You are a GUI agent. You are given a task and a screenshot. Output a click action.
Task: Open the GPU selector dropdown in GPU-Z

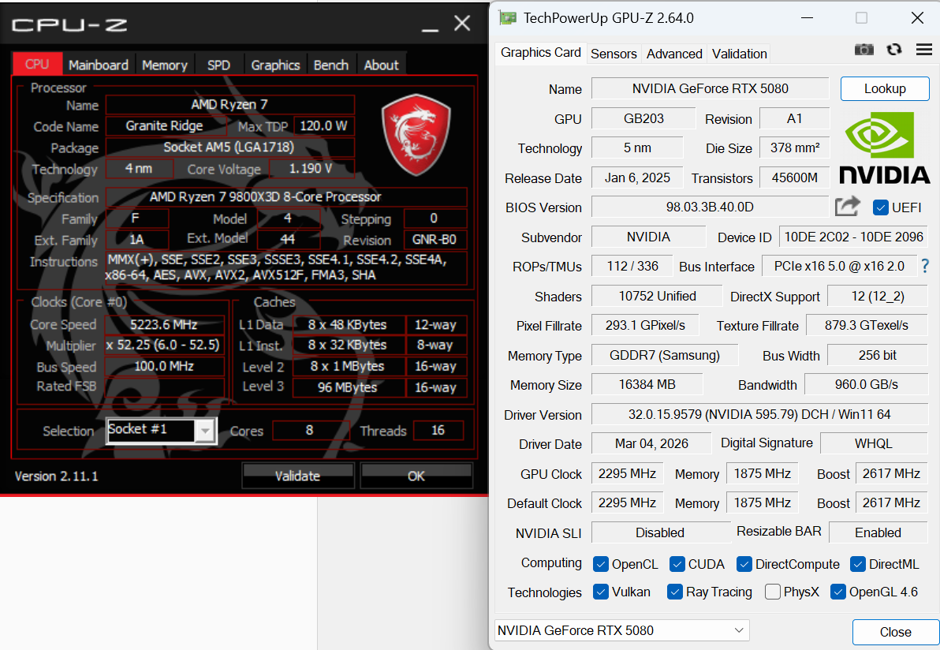pos(622,630)
